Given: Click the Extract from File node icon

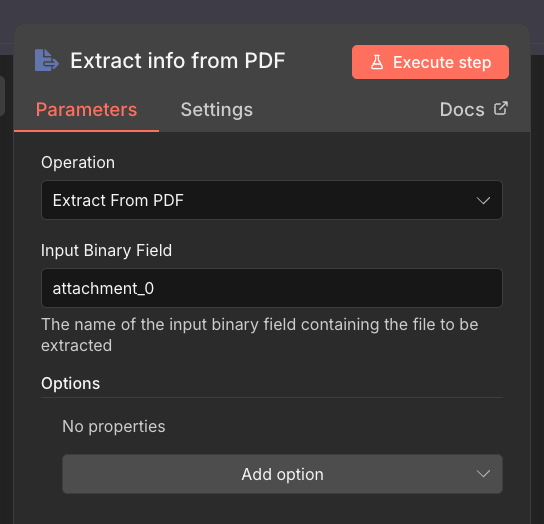Looking at the screenshot, I should pyautogui.click(x=46, y=60).
